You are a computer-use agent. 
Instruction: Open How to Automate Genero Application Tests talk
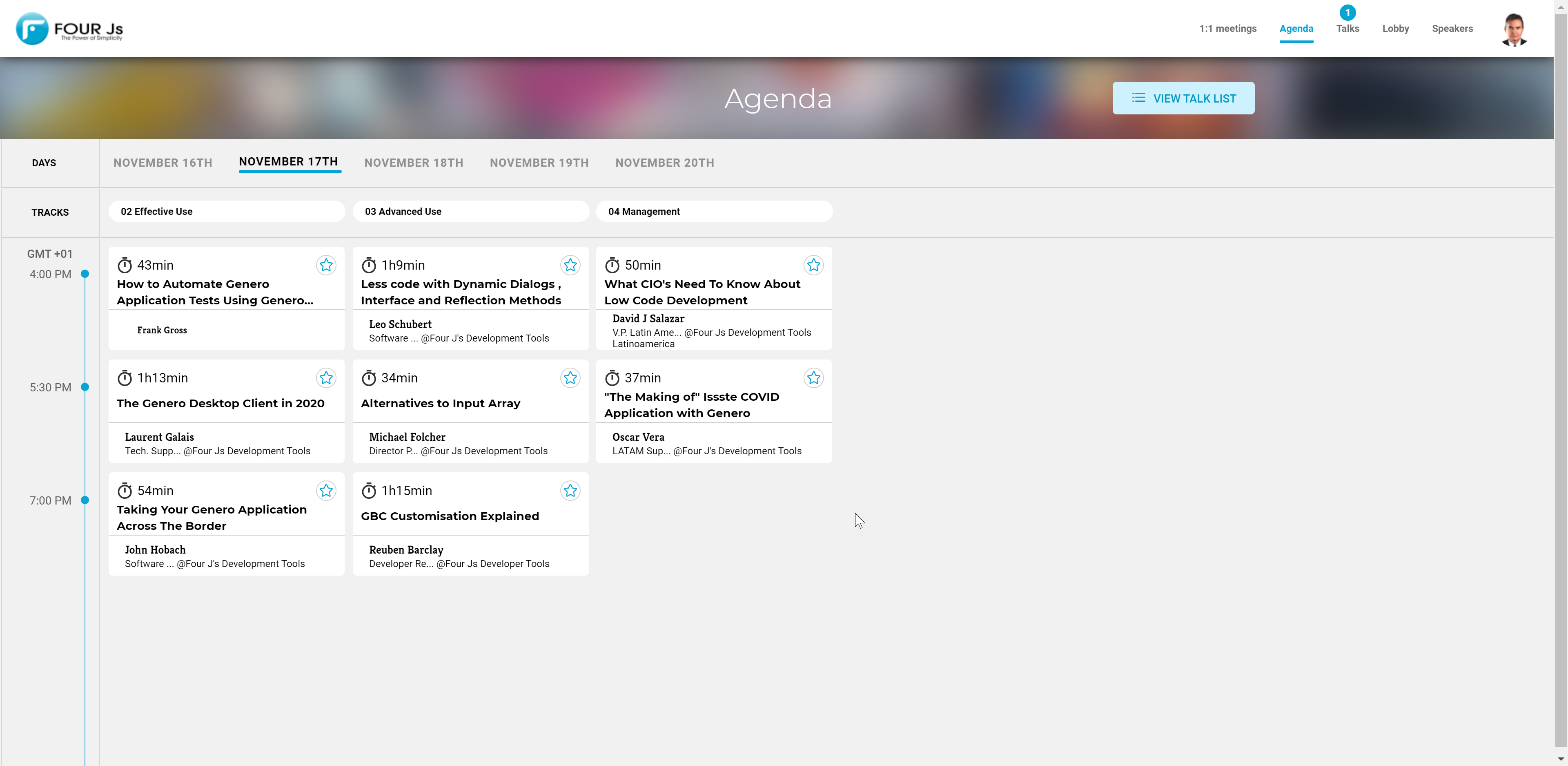pos(215,292)
